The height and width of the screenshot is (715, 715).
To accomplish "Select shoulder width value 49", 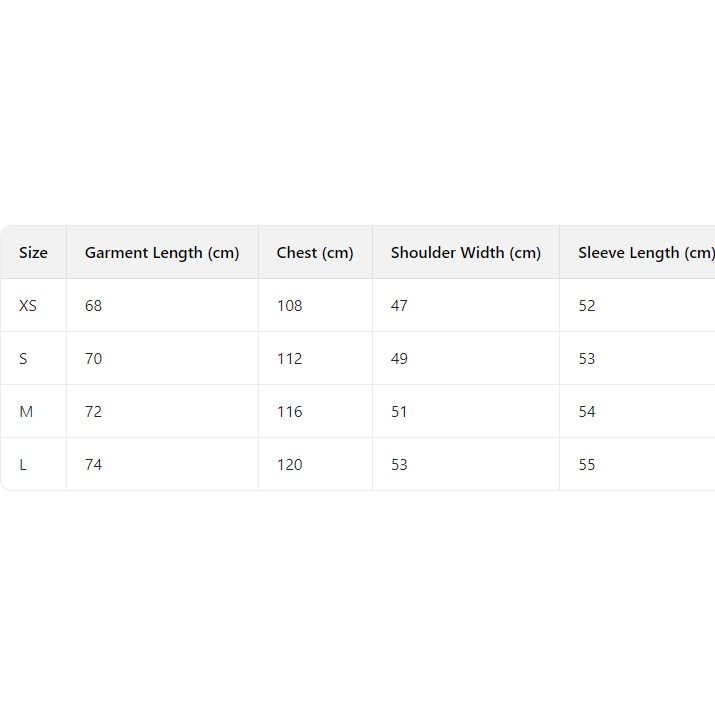I will (x=399, y=359).
